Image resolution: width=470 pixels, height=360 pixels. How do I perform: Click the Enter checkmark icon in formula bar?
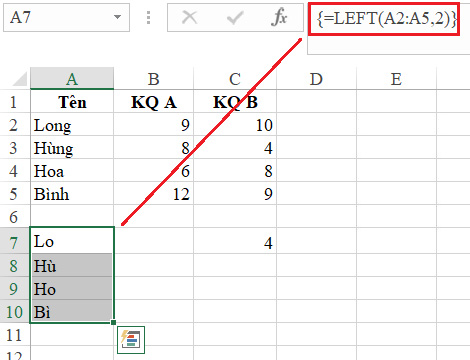click(235, 17)
